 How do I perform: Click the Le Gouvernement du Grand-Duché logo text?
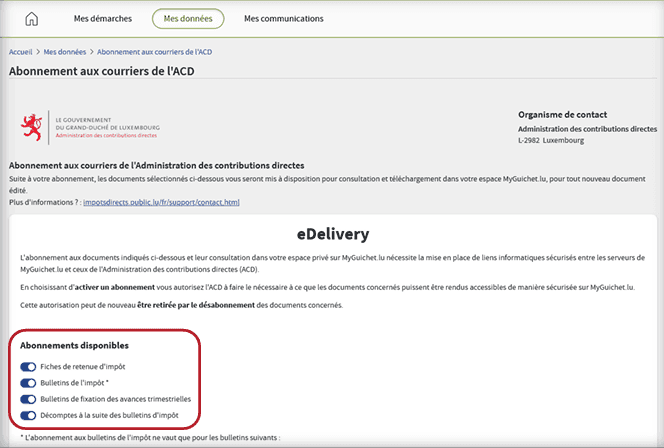click(107, 126)
